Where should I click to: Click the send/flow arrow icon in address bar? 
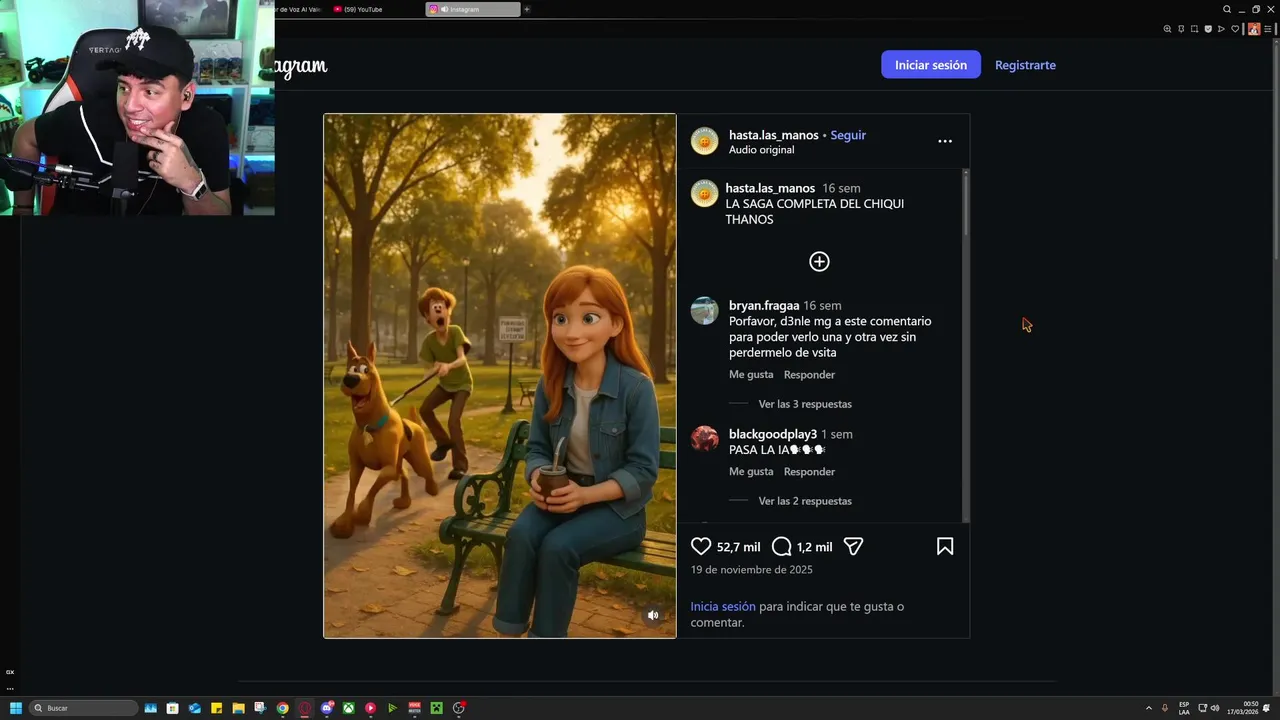tap(1221, 29)
